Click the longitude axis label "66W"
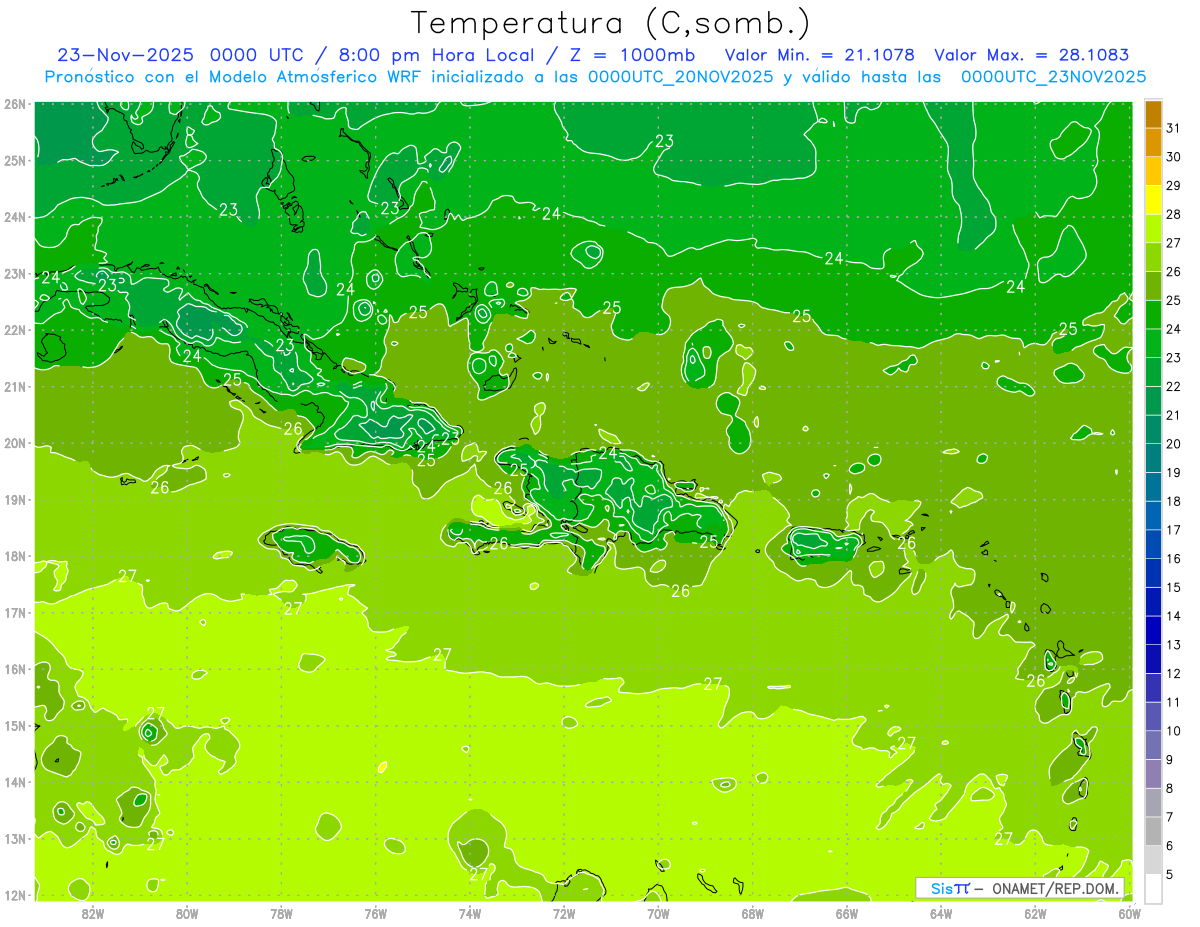Viewport: 1200px width, 927px height. pyautogui.click(x=847, y=913)
